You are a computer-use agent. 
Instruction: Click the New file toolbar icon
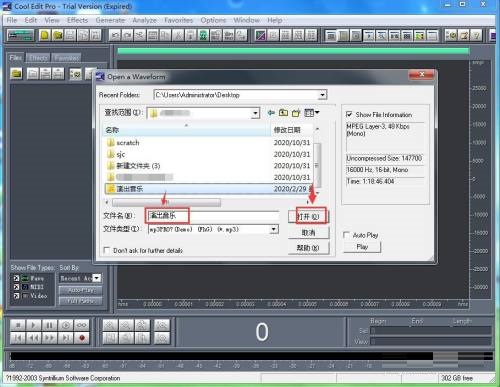pyautogui.click(x=44, y=35)
